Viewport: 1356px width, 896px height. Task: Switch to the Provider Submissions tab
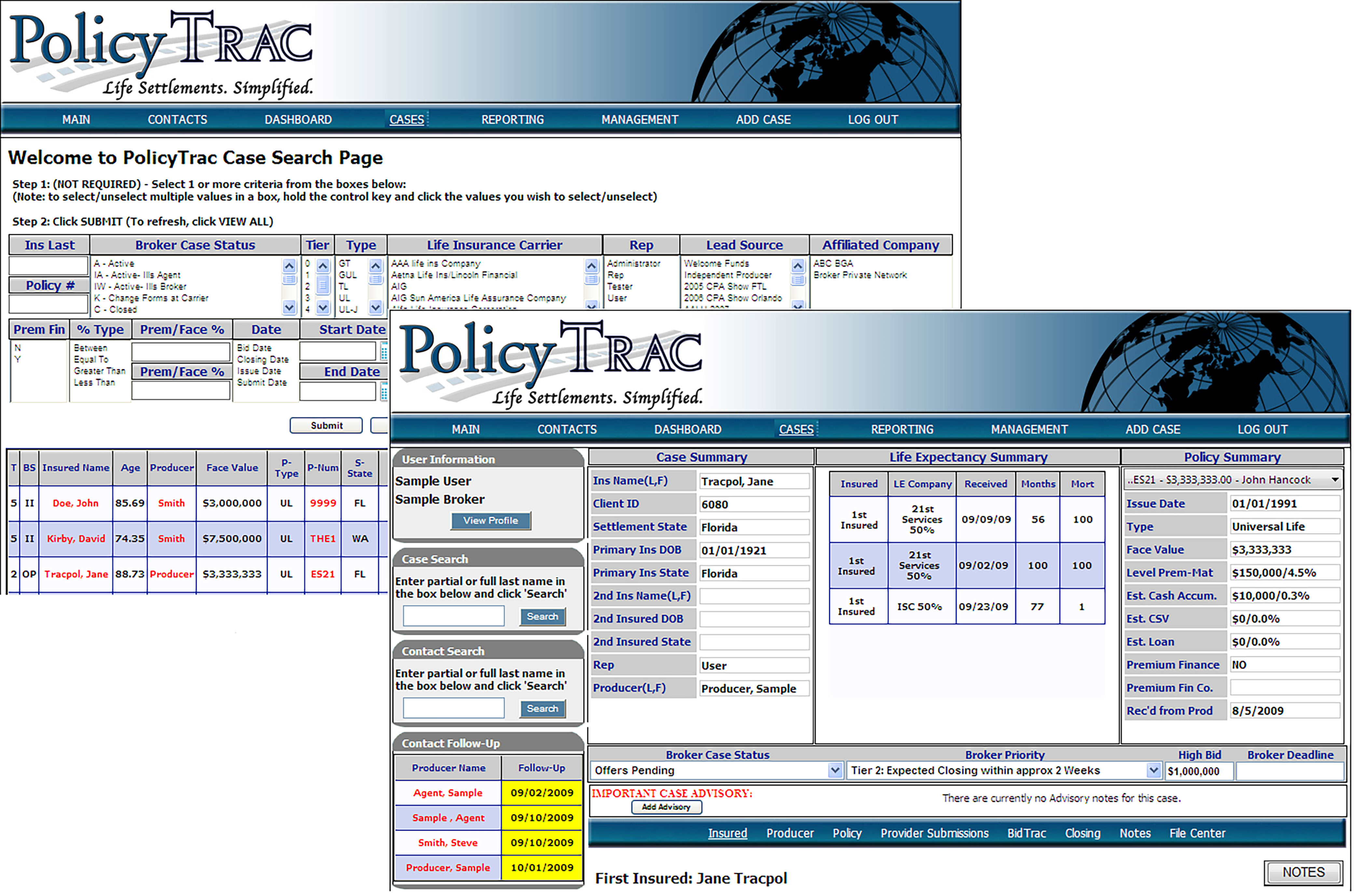click(x=934, y=834)
